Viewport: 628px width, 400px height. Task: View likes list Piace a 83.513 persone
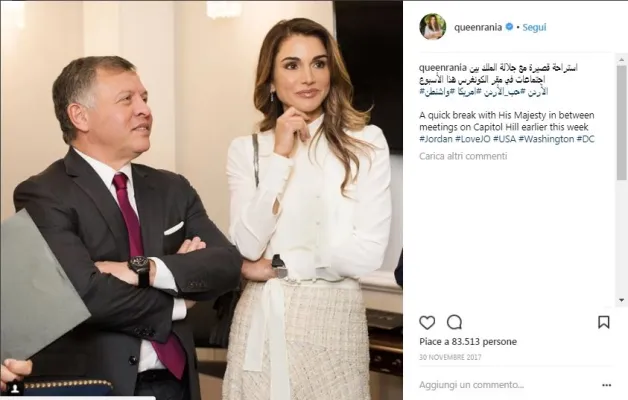(468, 342)
